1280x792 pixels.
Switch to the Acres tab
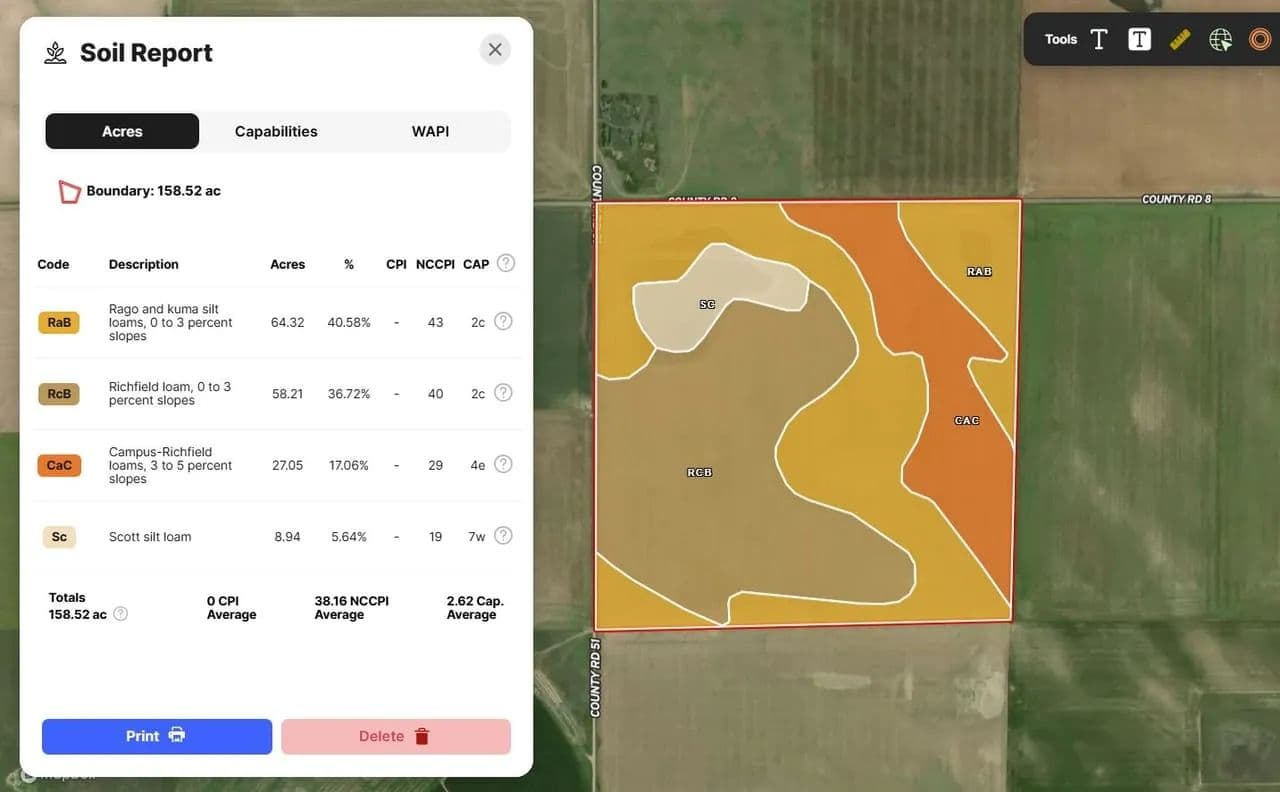coord(122,131)
